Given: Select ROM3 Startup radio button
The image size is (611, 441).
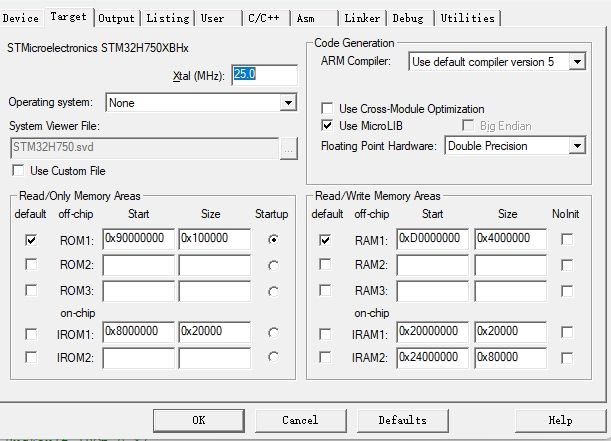Looking at the screenshot, I should pos(274,291).
